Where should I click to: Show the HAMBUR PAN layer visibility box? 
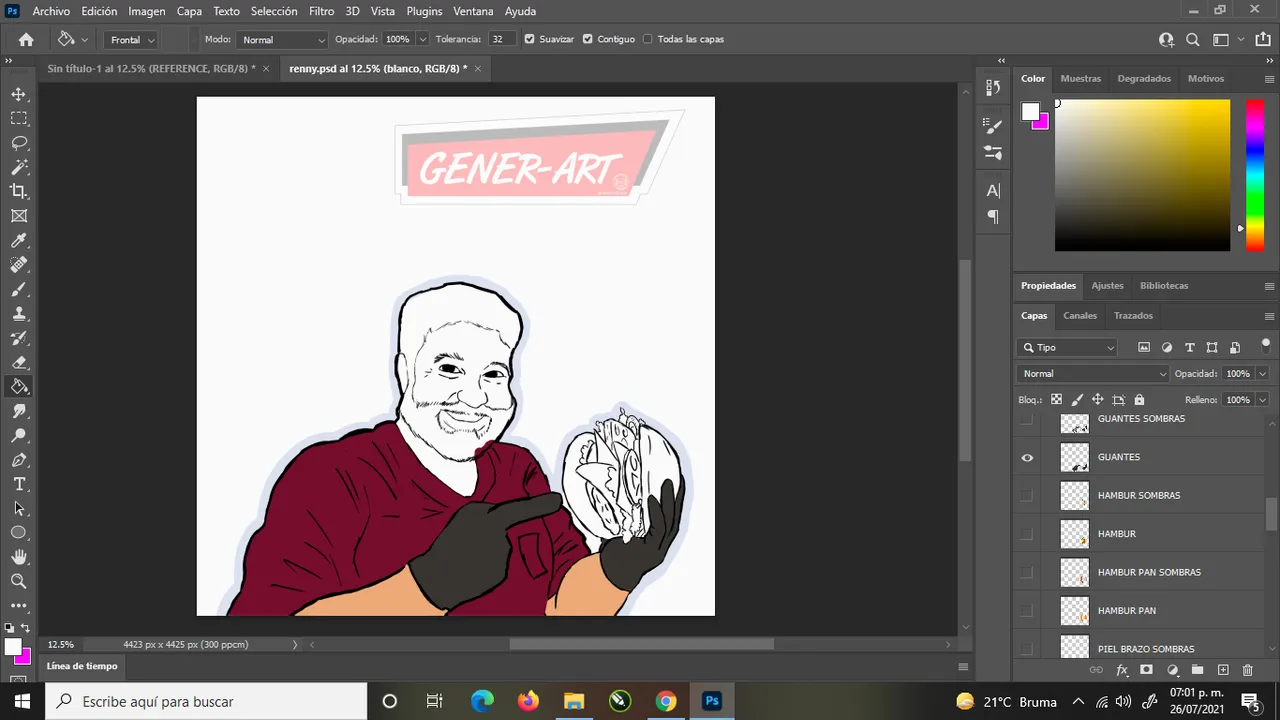[x=1027, y=611]
